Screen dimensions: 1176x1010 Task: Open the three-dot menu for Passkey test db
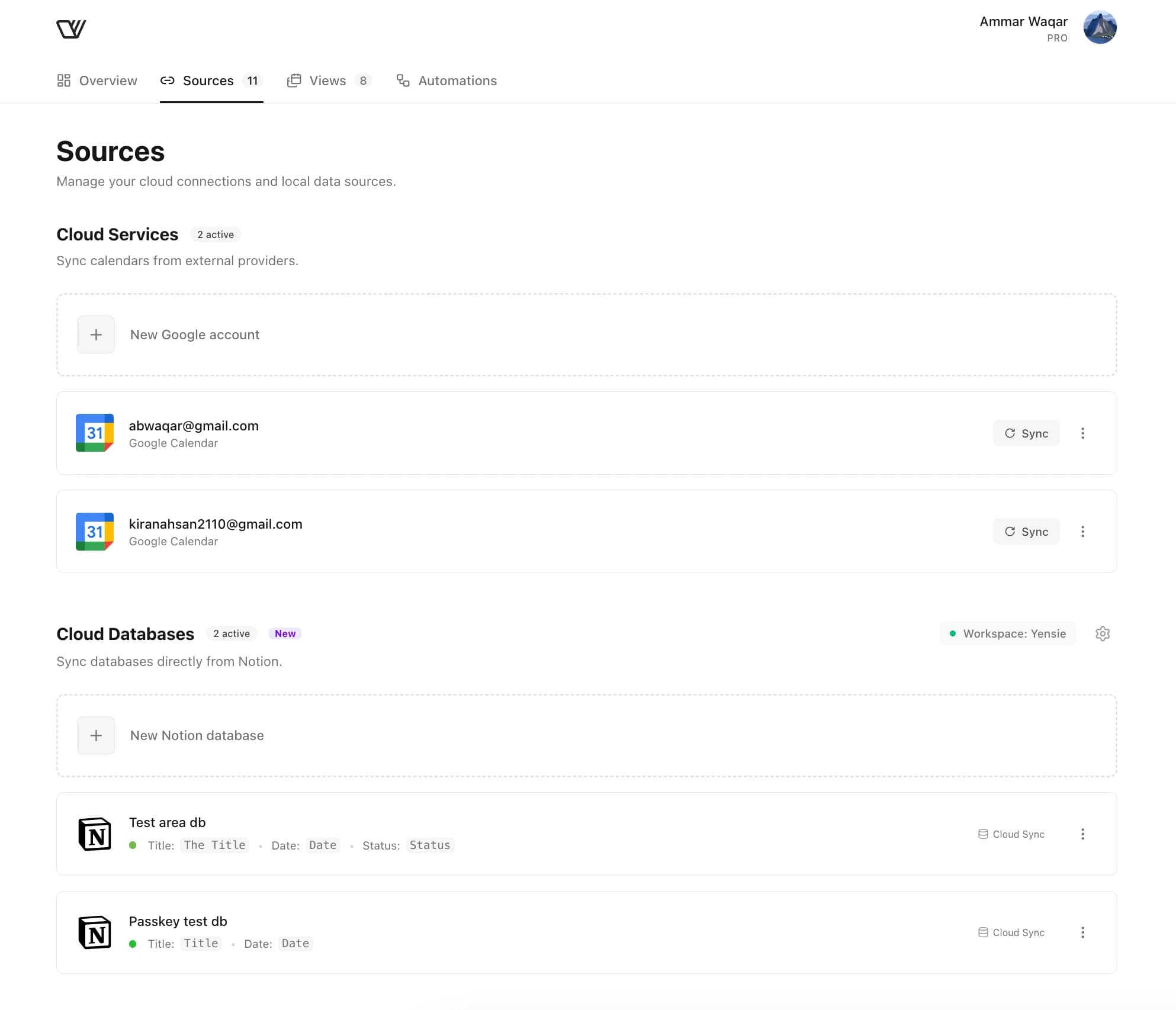coord(1082,932)
